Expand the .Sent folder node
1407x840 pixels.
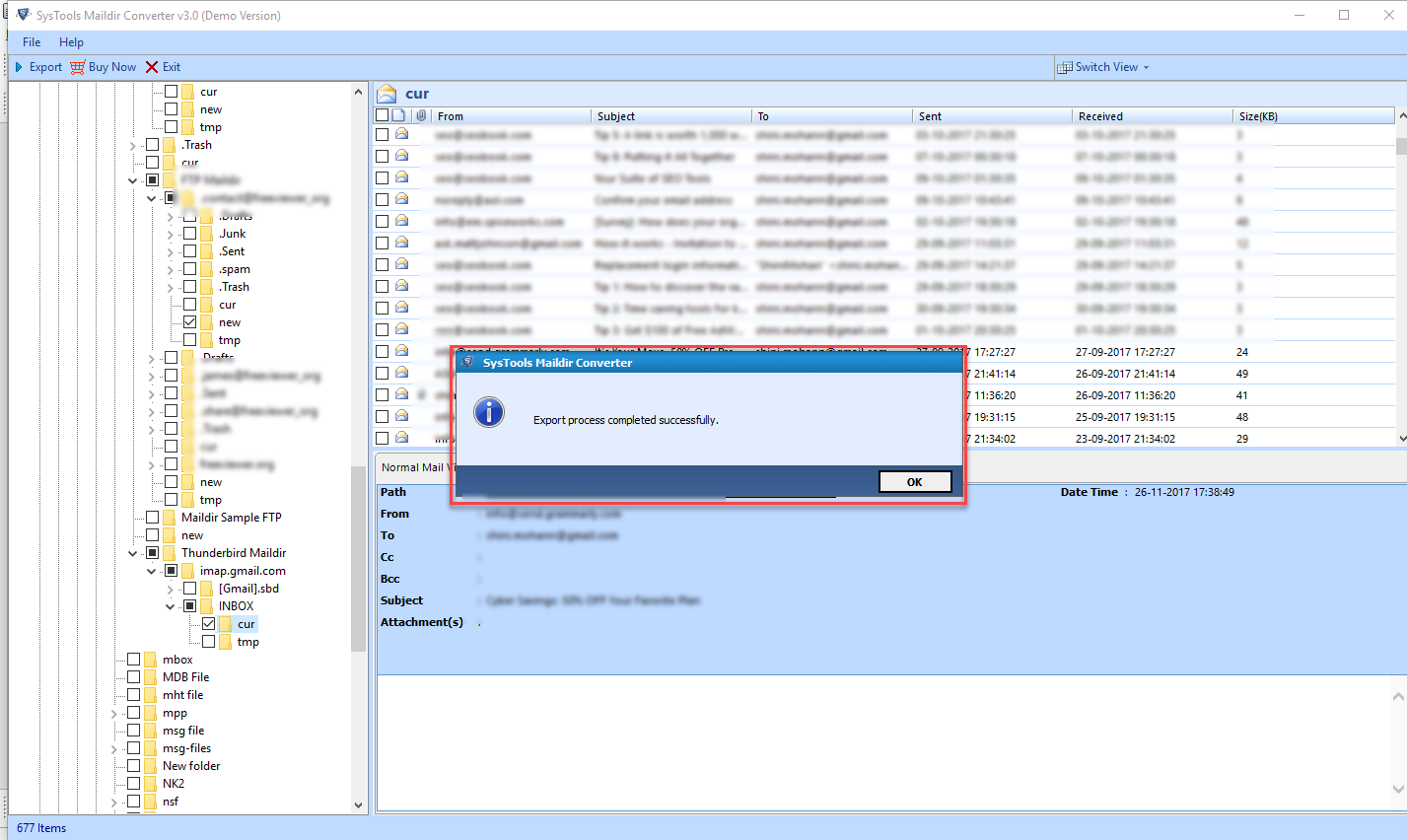click(171, 252)
